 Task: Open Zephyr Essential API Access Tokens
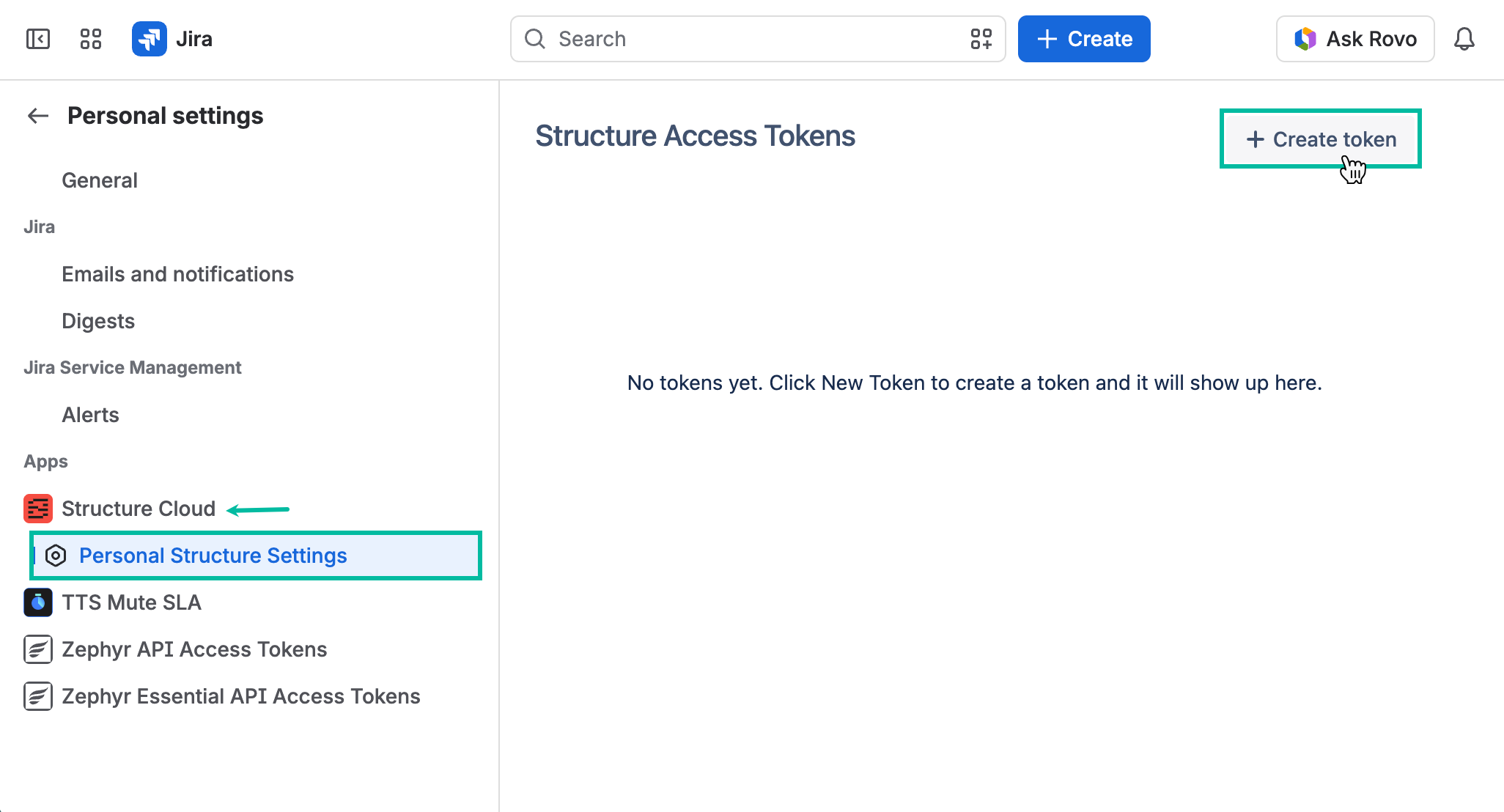(x=241, y=696)
